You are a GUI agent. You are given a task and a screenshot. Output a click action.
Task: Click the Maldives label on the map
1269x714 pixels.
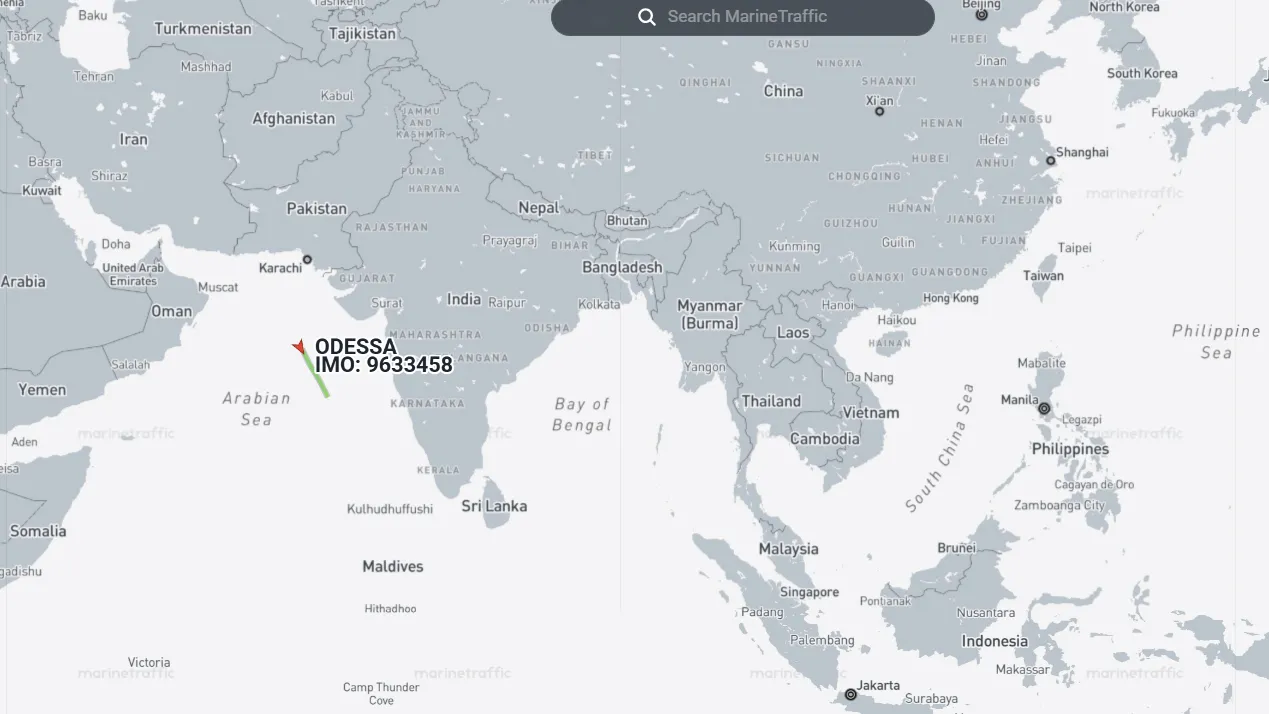point(392,566)
